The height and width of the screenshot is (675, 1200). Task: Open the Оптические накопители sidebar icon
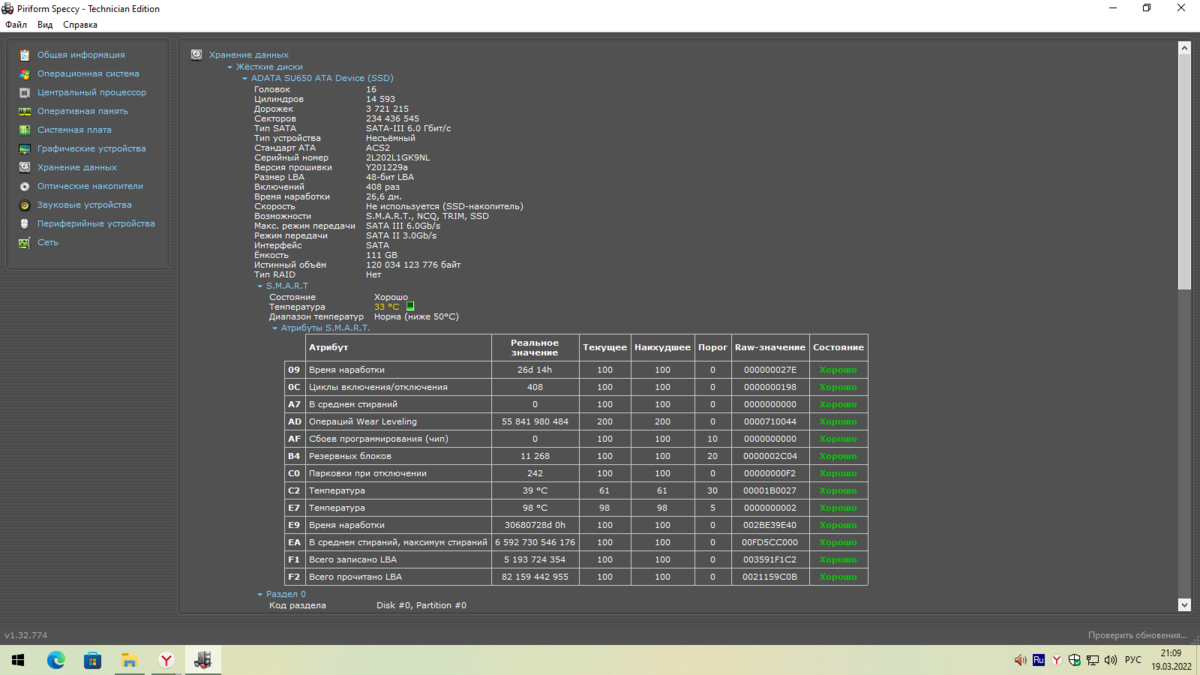[25, 186]
